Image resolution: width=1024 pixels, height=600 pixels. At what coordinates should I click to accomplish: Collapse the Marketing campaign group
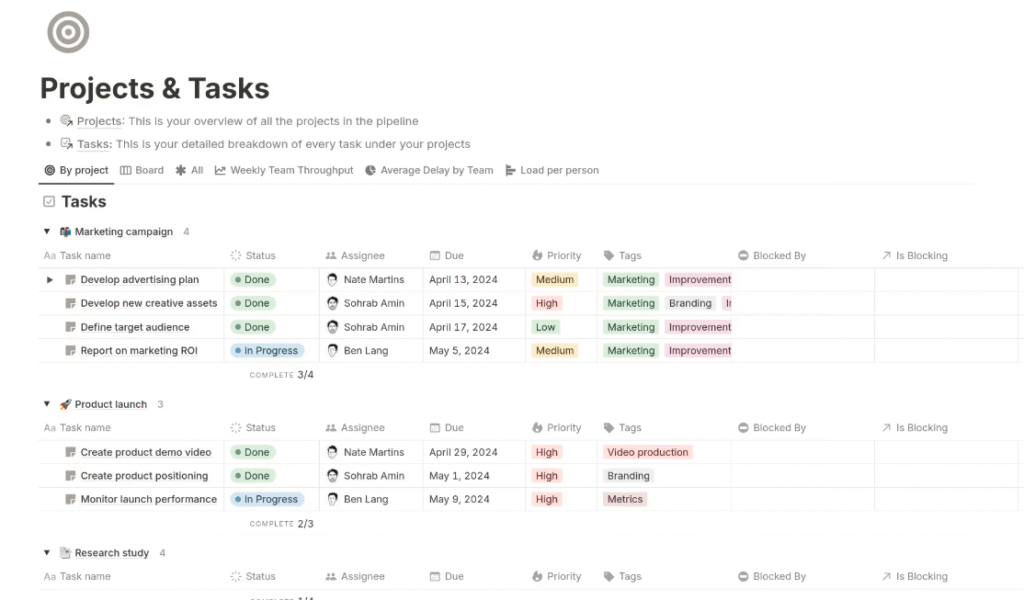46,232
